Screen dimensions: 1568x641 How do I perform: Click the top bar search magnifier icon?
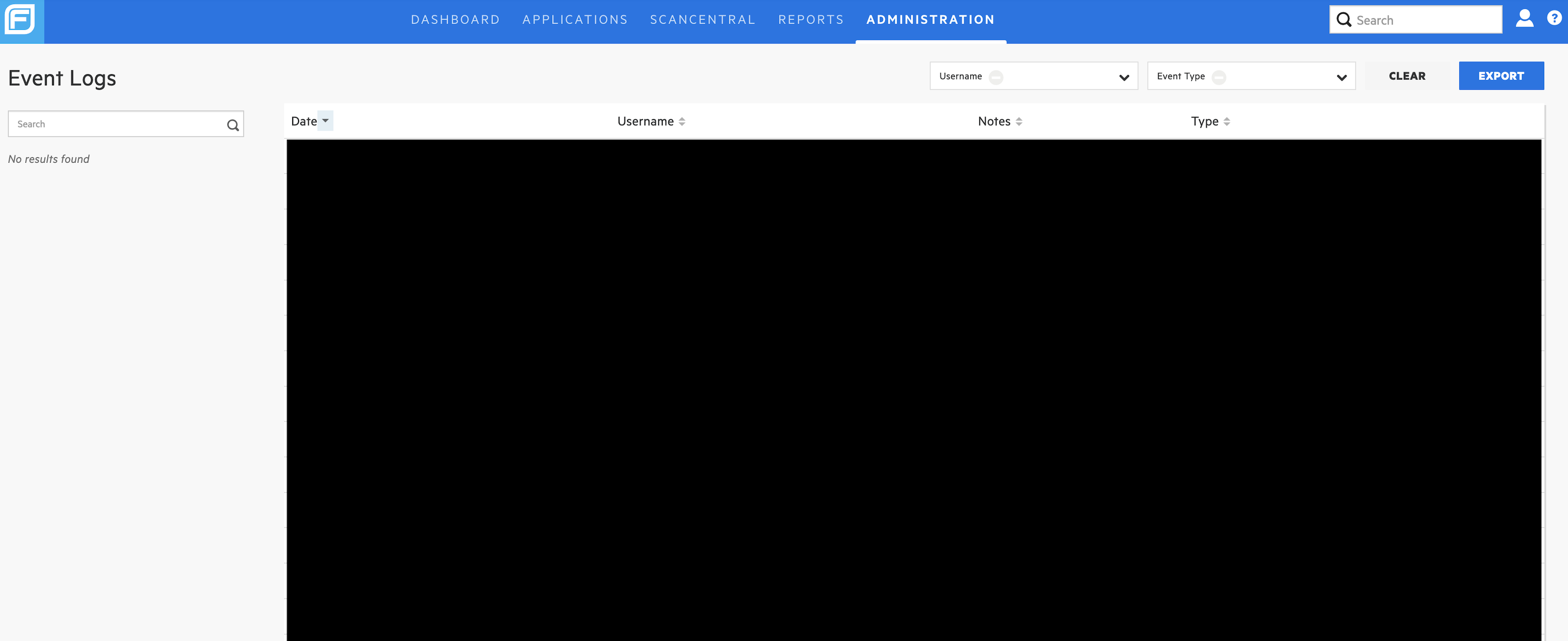point(1343,20)
